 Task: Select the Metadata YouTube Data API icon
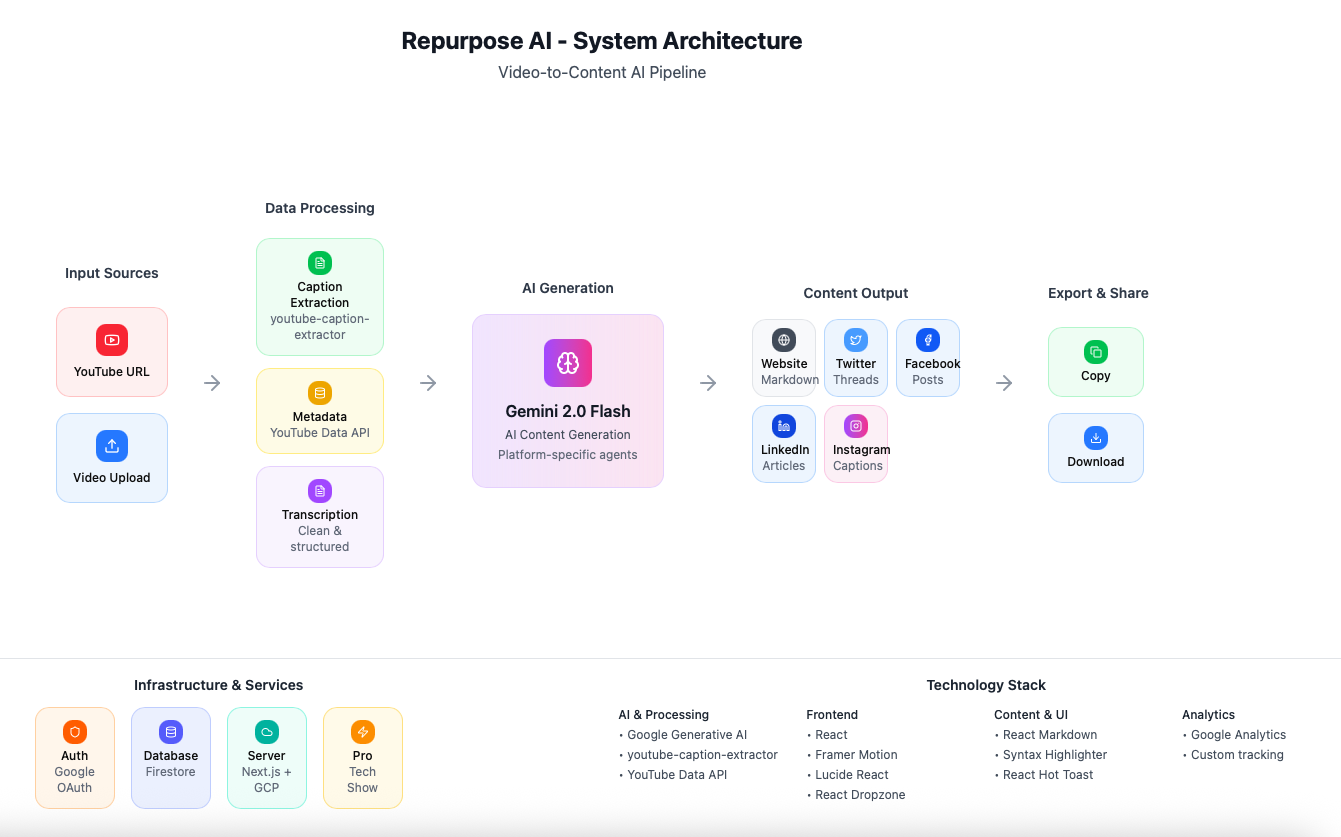[320, 394]
